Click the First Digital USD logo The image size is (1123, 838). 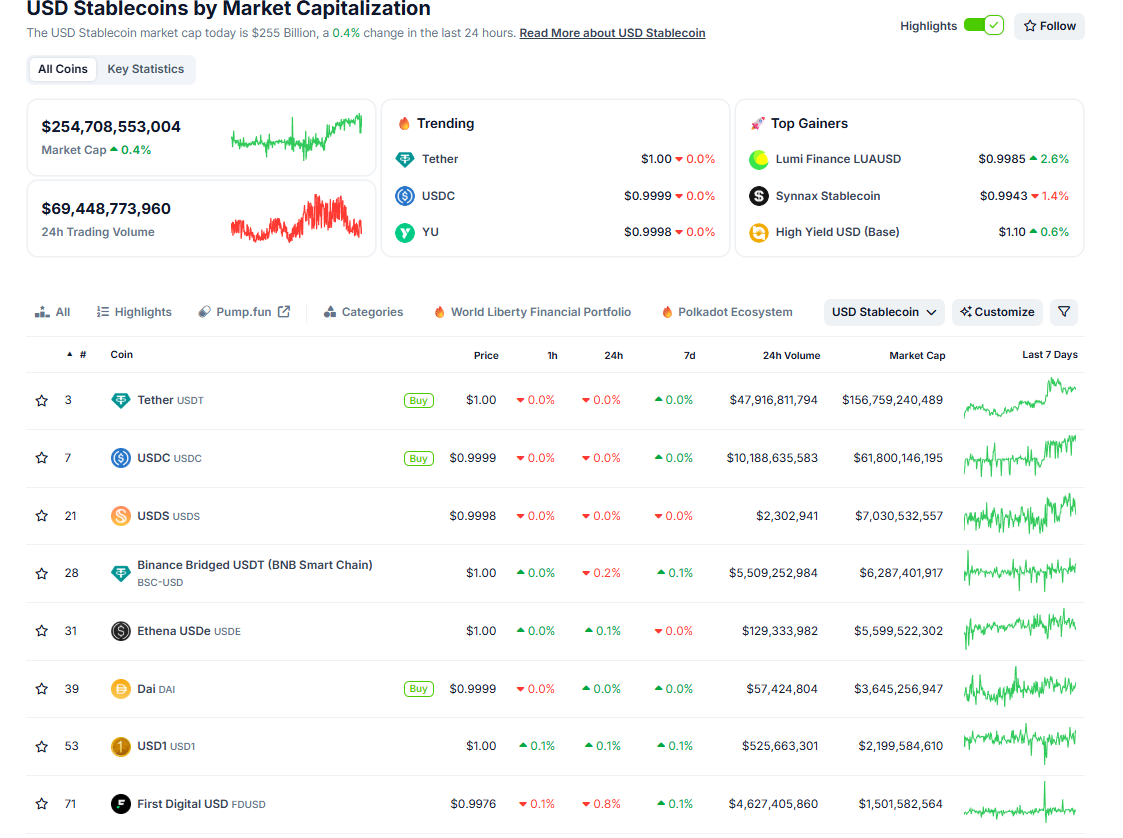120,804
